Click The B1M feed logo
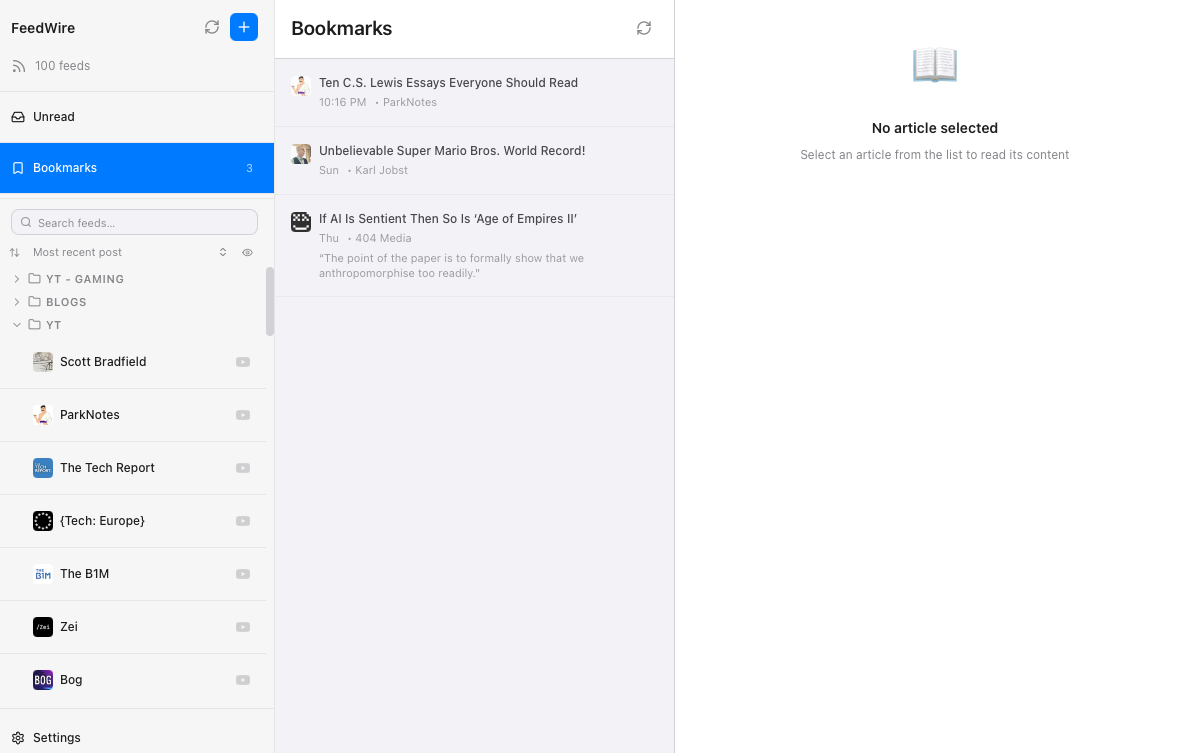Viewport: 1184px width, 753px height. click(x=43, y=574)
